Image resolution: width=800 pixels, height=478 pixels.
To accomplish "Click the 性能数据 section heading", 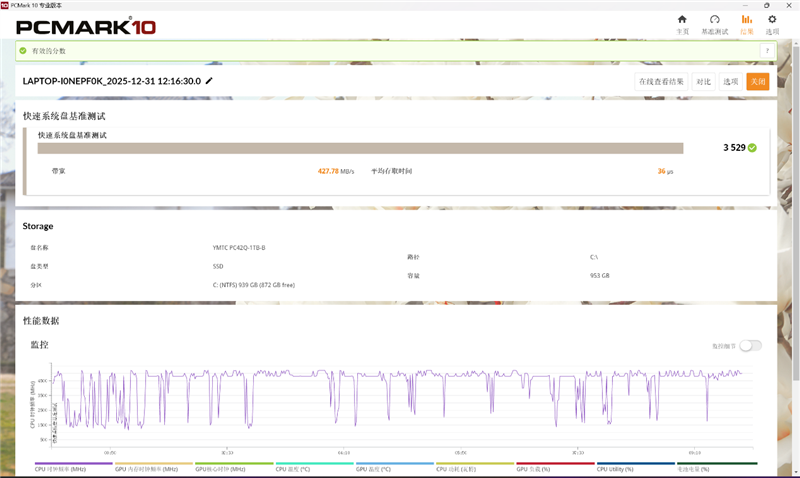I will [x=41, y=321].
